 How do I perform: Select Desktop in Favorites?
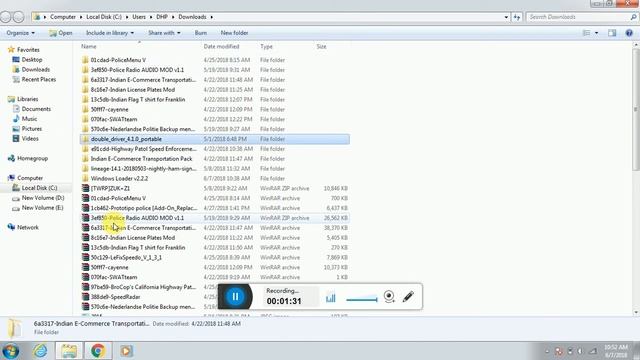point(27,60)
